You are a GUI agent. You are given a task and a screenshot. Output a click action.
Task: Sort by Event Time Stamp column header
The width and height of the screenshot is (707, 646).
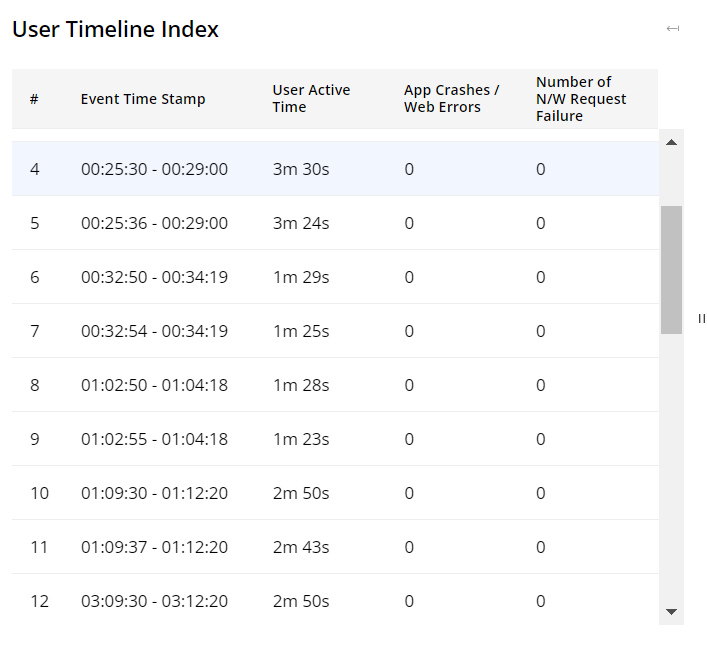[143, 99]
